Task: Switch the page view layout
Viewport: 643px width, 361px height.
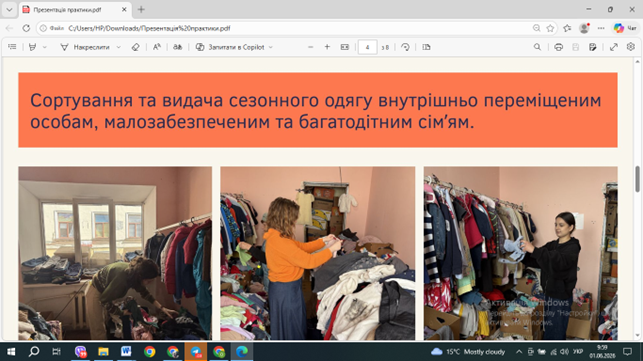Action: [x=426, y=47]
